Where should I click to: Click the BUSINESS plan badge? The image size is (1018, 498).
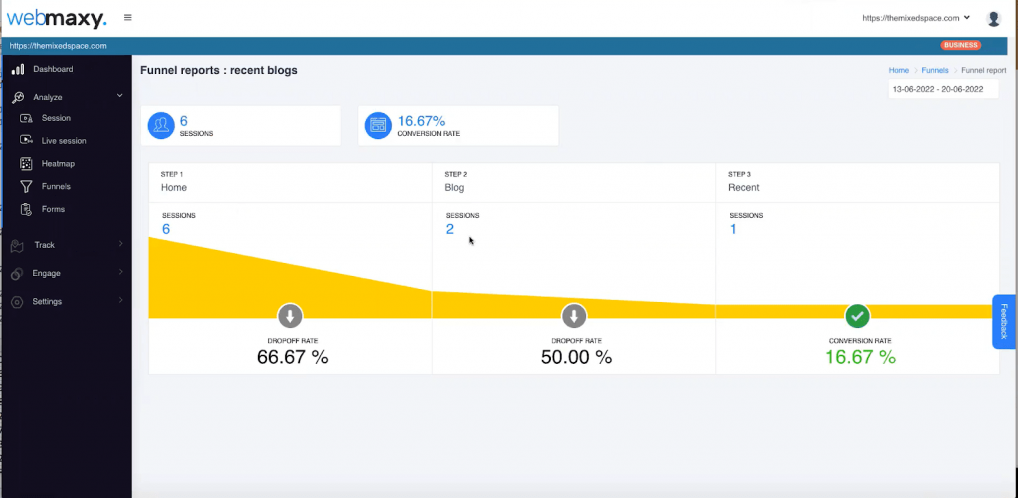tap(960, 45)
